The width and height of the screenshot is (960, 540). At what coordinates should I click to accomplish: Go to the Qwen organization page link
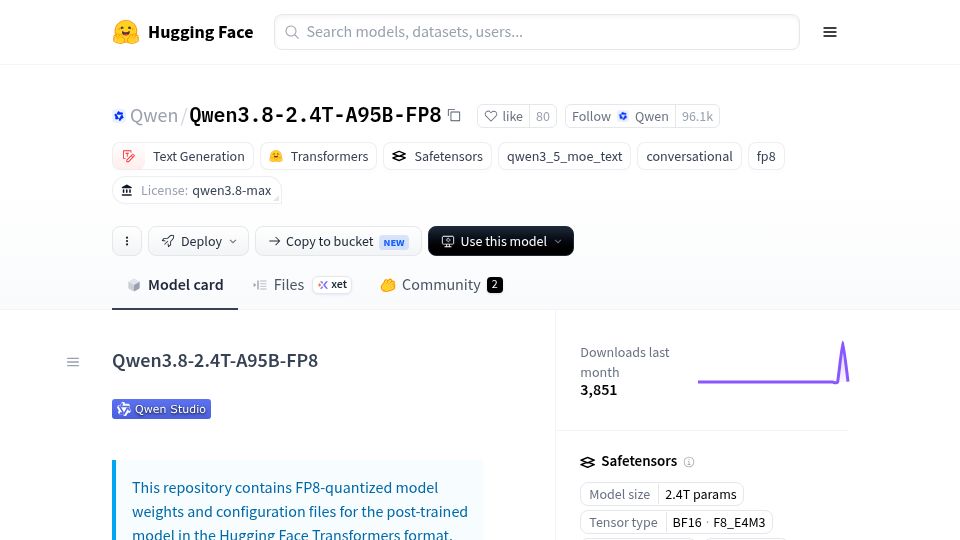click(154, 115)
